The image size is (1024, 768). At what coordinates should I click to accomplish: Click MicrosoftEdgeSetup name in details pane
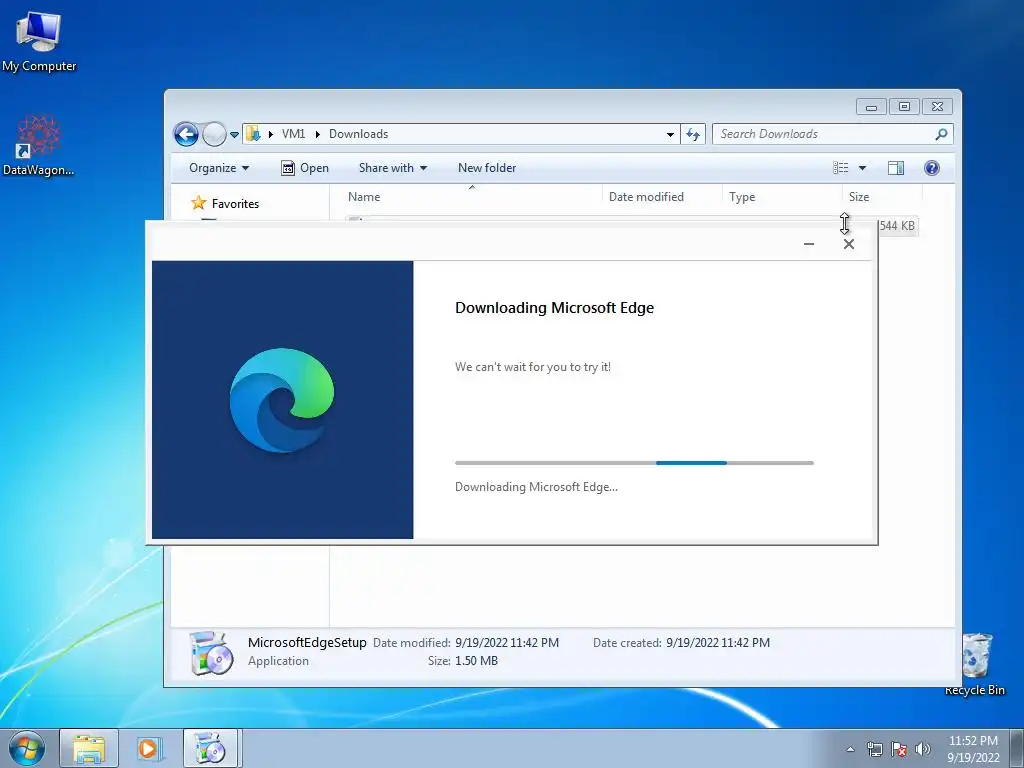(x=307, y=643)
